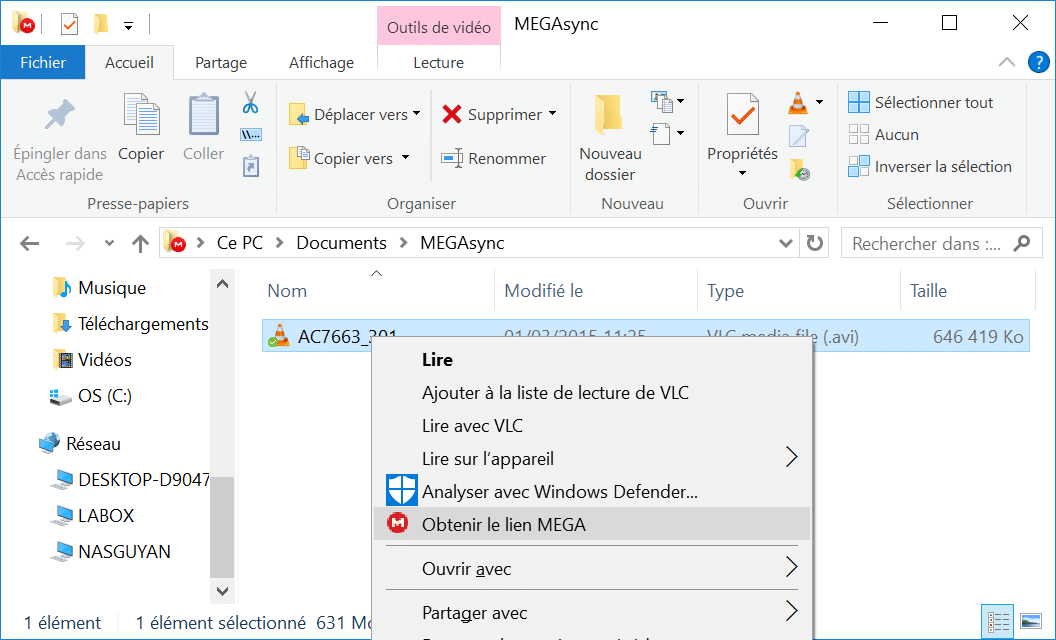The width and height of the screenshot is (1056, 640).
Task: Open the Propriétés dropdown arrow
Action: click(742, 174)
